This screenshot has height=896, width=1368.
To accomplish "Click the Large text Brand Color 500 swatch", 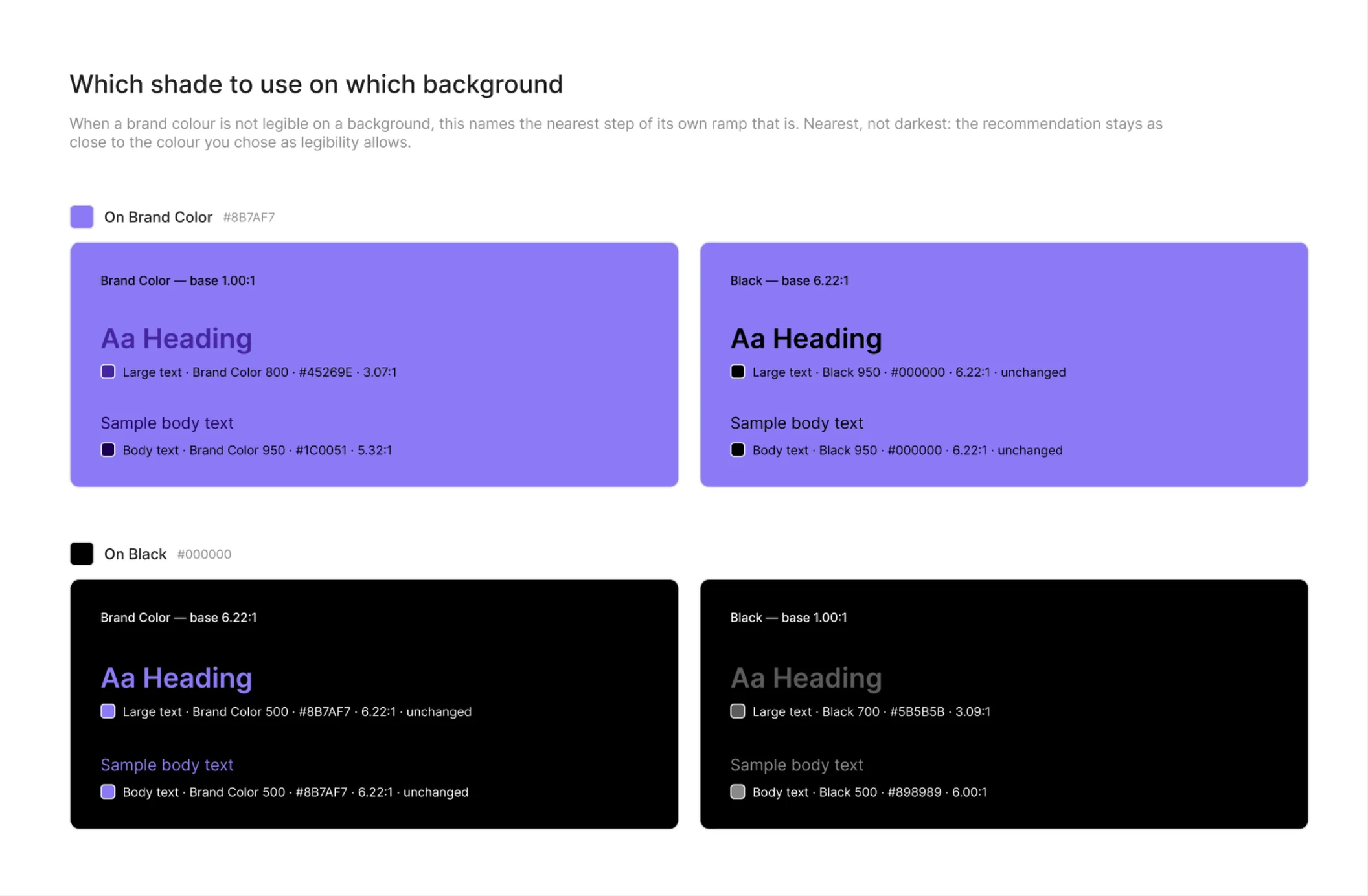I will click(x=108, y=711).
